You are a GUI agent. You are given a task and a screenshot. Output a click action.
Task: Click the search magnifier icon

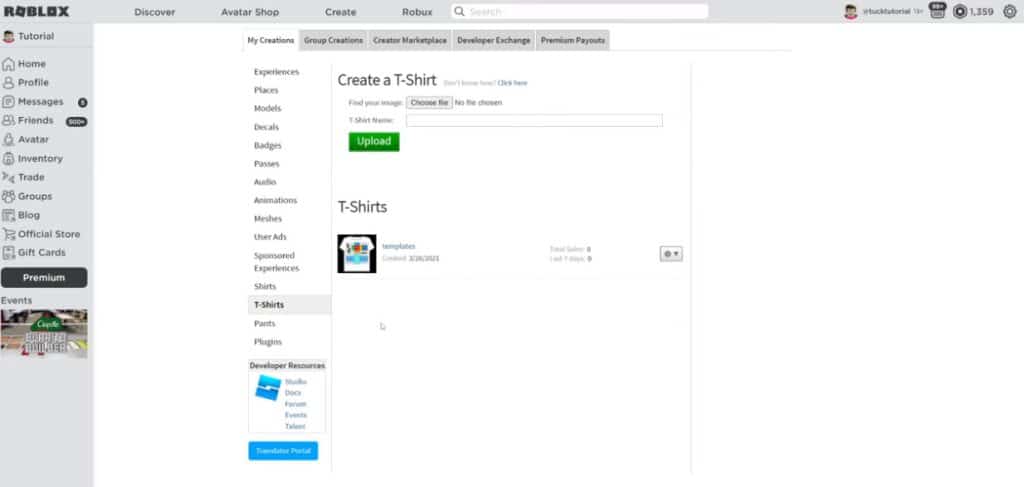(460, 12)
